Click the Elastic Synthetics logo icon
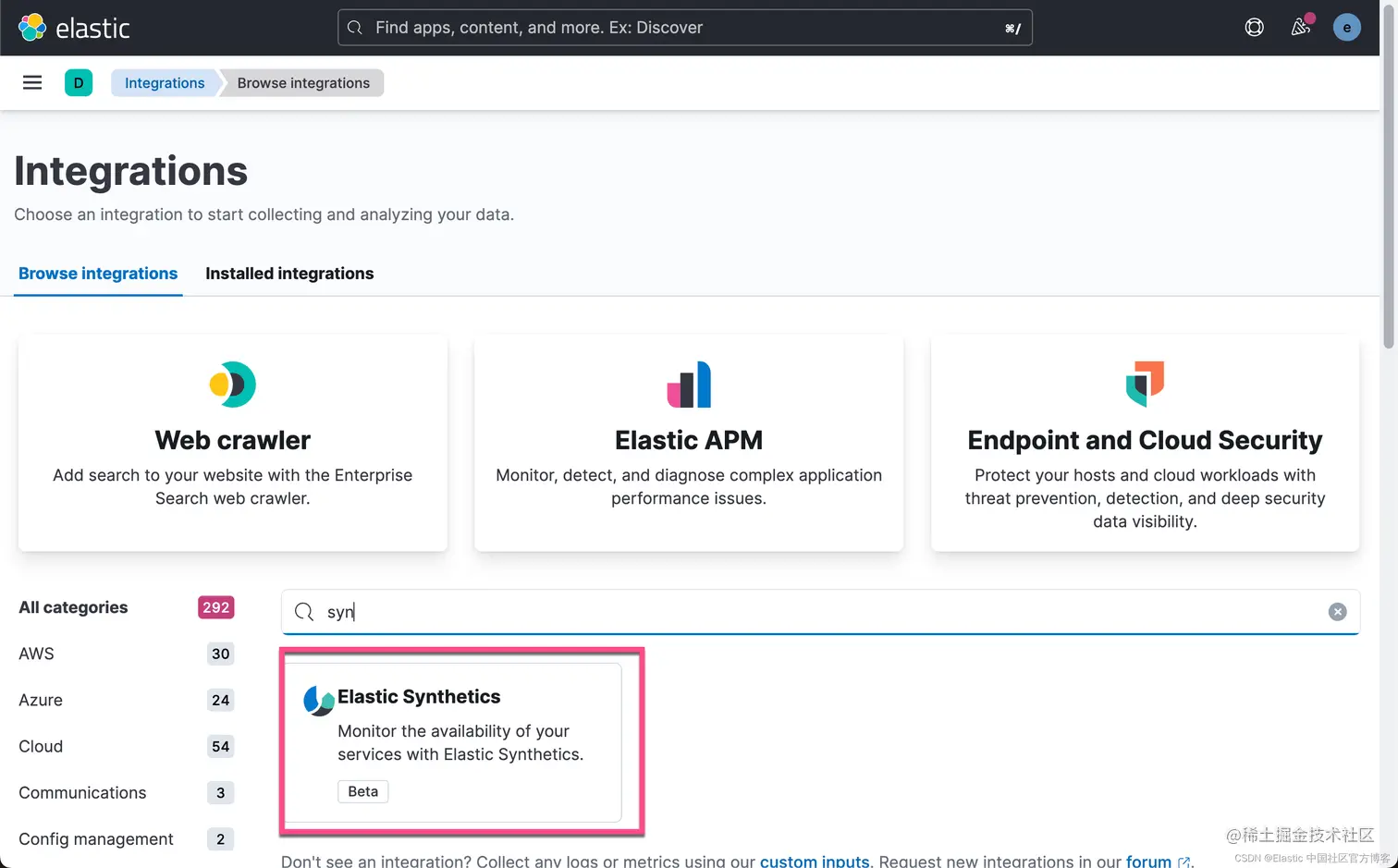This screenshot has height=868, width=1398. (x=319, y=701)
